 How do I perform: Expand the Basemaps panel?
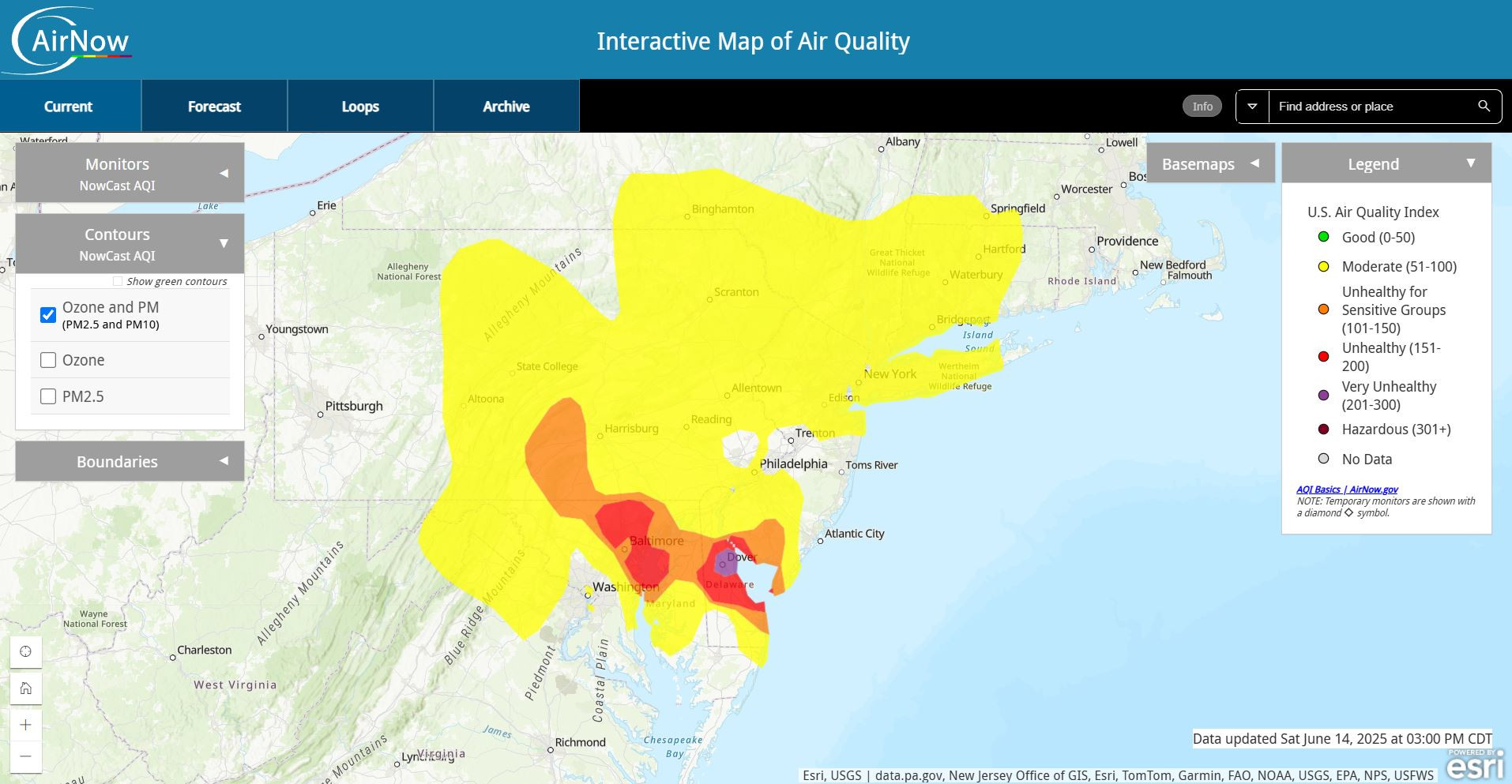1210,163
